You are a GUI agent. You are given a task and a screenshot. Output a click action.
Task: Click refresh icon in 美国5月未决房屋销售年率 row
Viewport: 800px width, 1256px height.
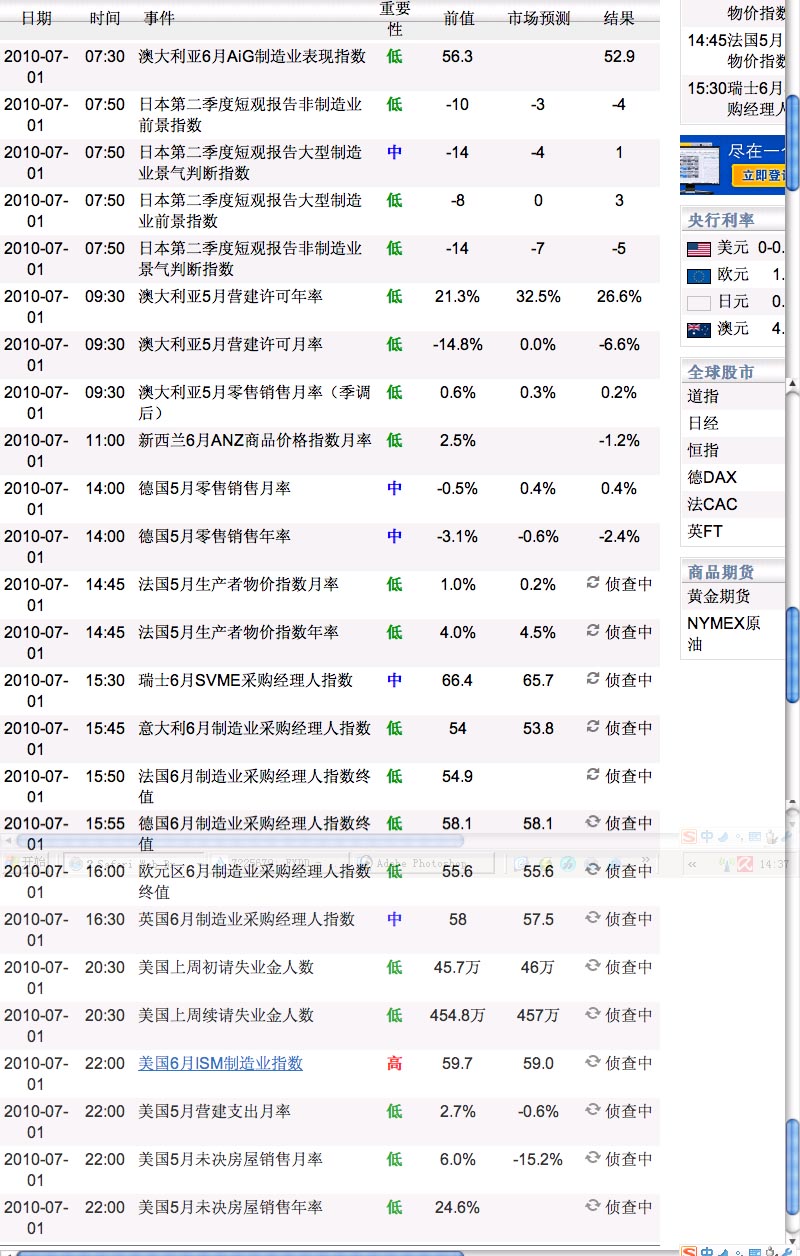[593, 1206]
